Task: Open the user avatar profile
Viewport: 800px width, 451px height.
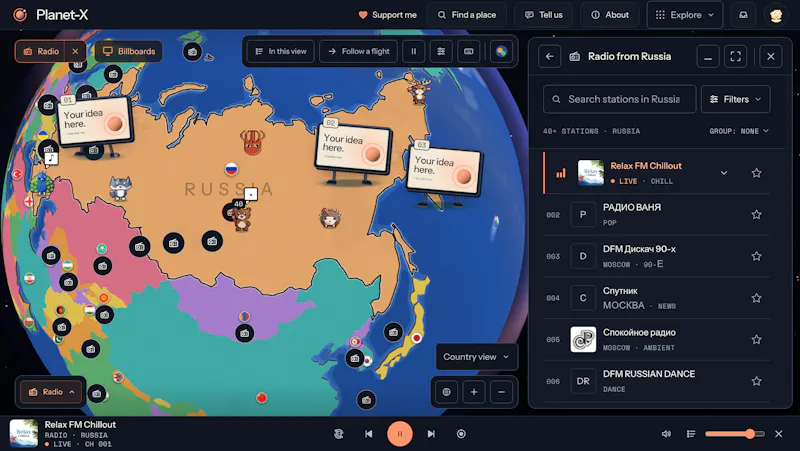Action: point(776,15)
